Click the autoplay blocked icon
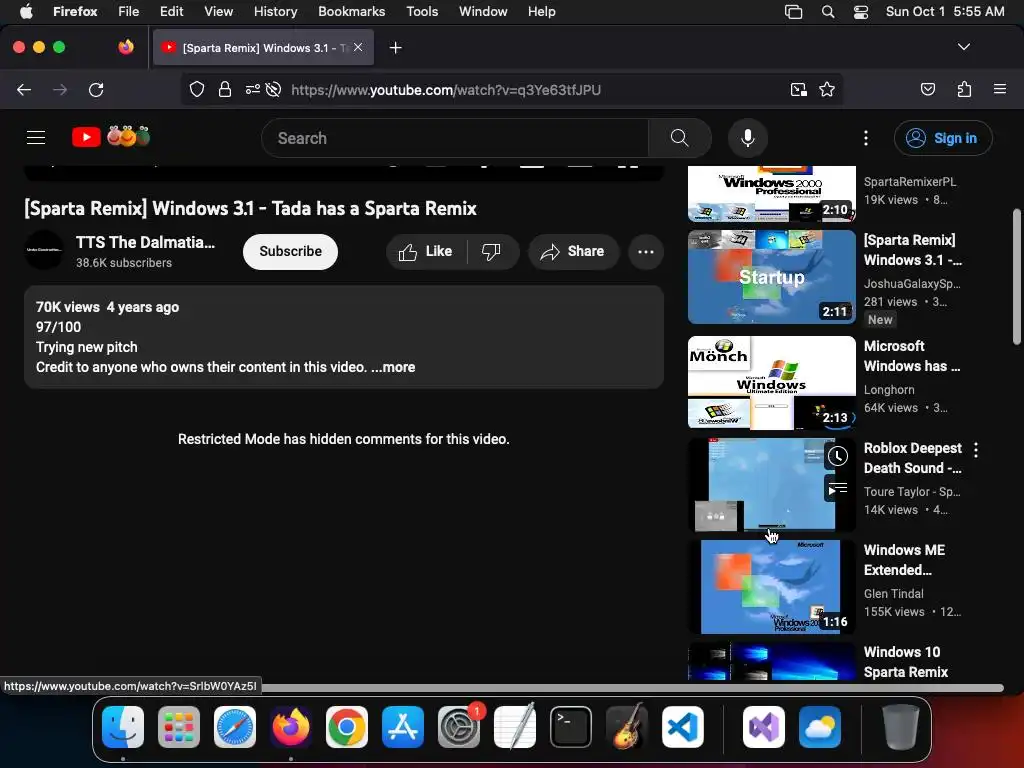This screenshot has width=1024, height=768. click(x=274, y=89)
